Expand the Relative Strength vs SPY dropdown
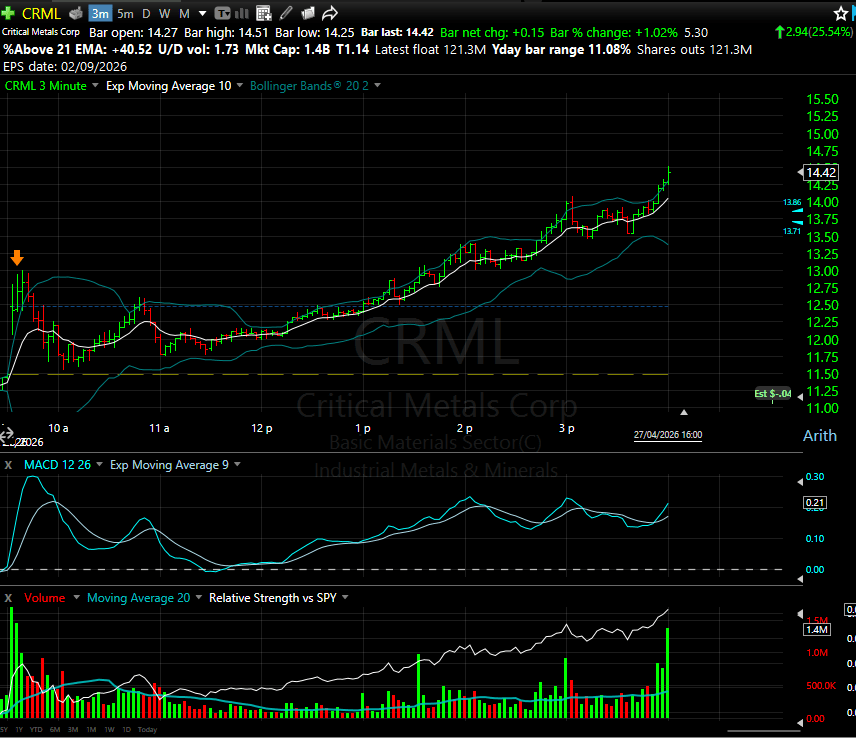856x738 pixels. 345,598
